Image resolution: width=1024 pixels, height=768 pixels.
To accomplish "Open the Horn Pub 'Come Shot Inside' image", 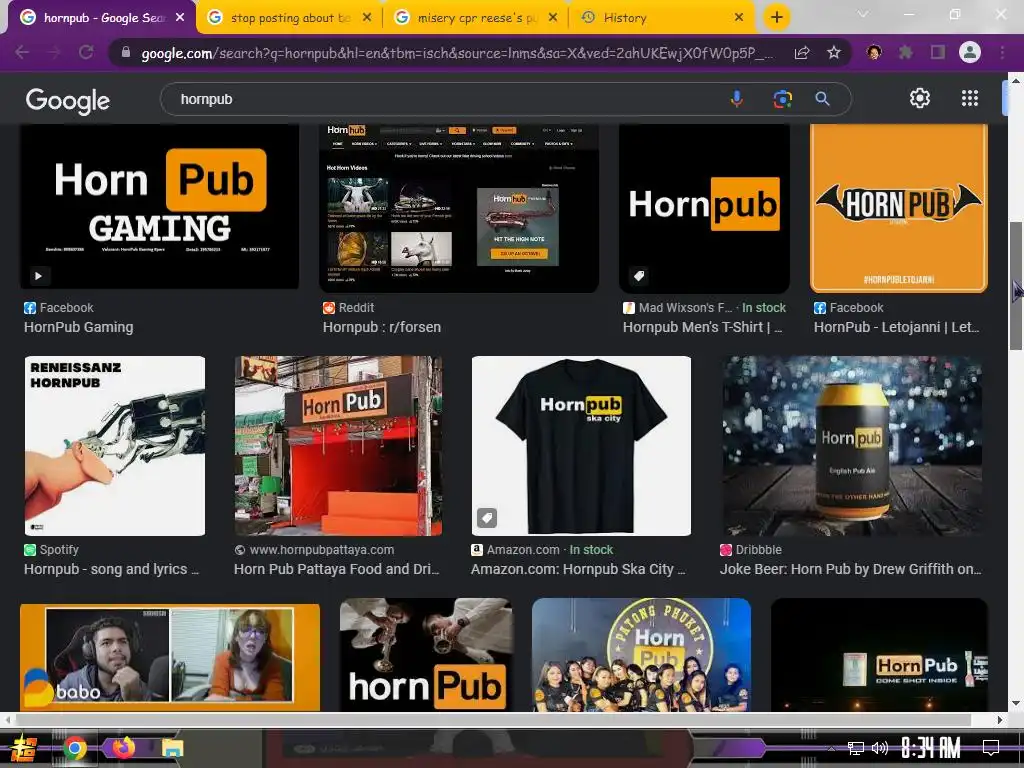I will coord(879,654).
